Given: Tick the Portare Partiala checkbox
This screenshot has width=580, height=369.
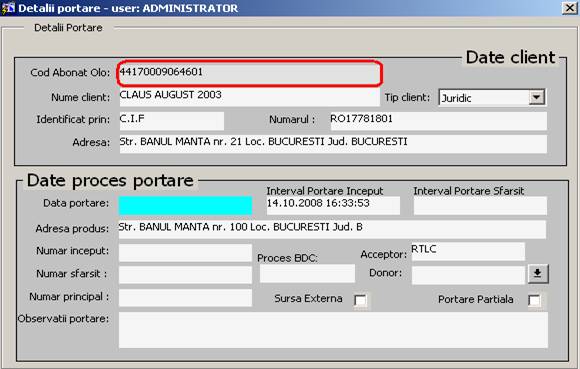Looking at the screenshot, I should [x=534, y=300].
